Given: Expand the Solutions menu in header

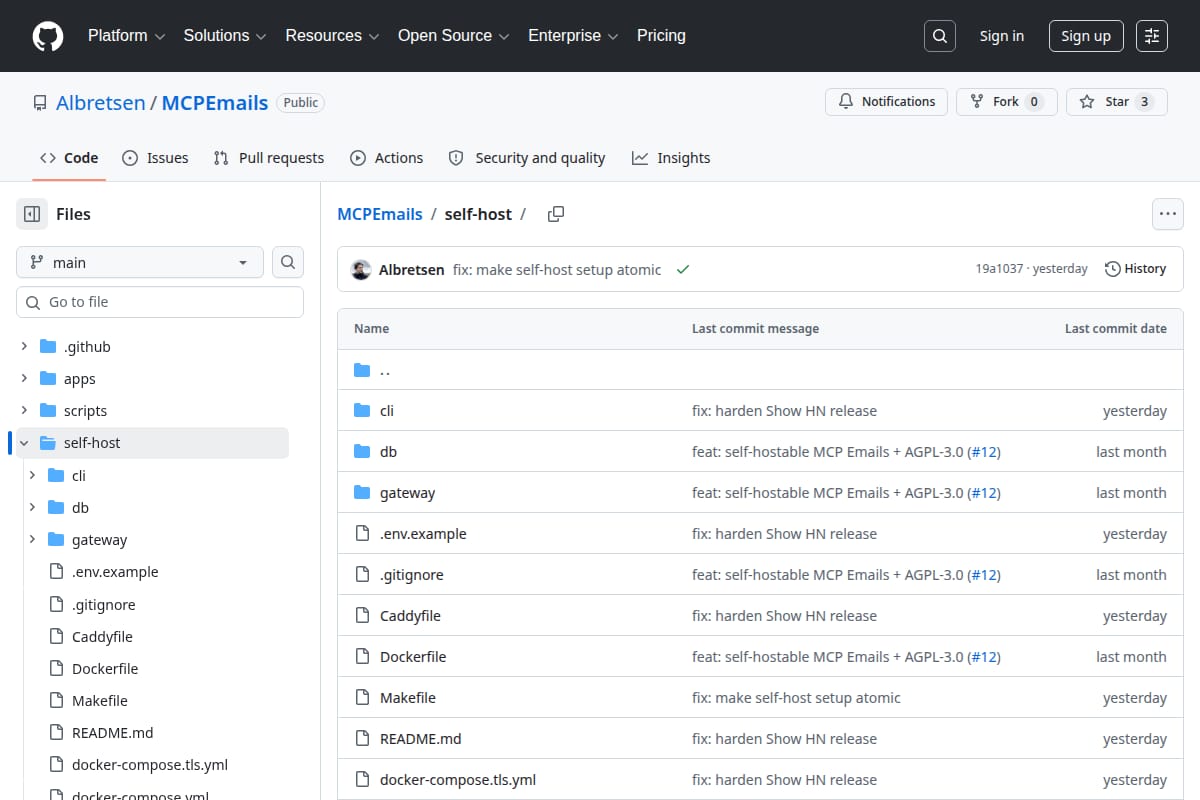Looking at the screenshot, I should click(225, 36).
